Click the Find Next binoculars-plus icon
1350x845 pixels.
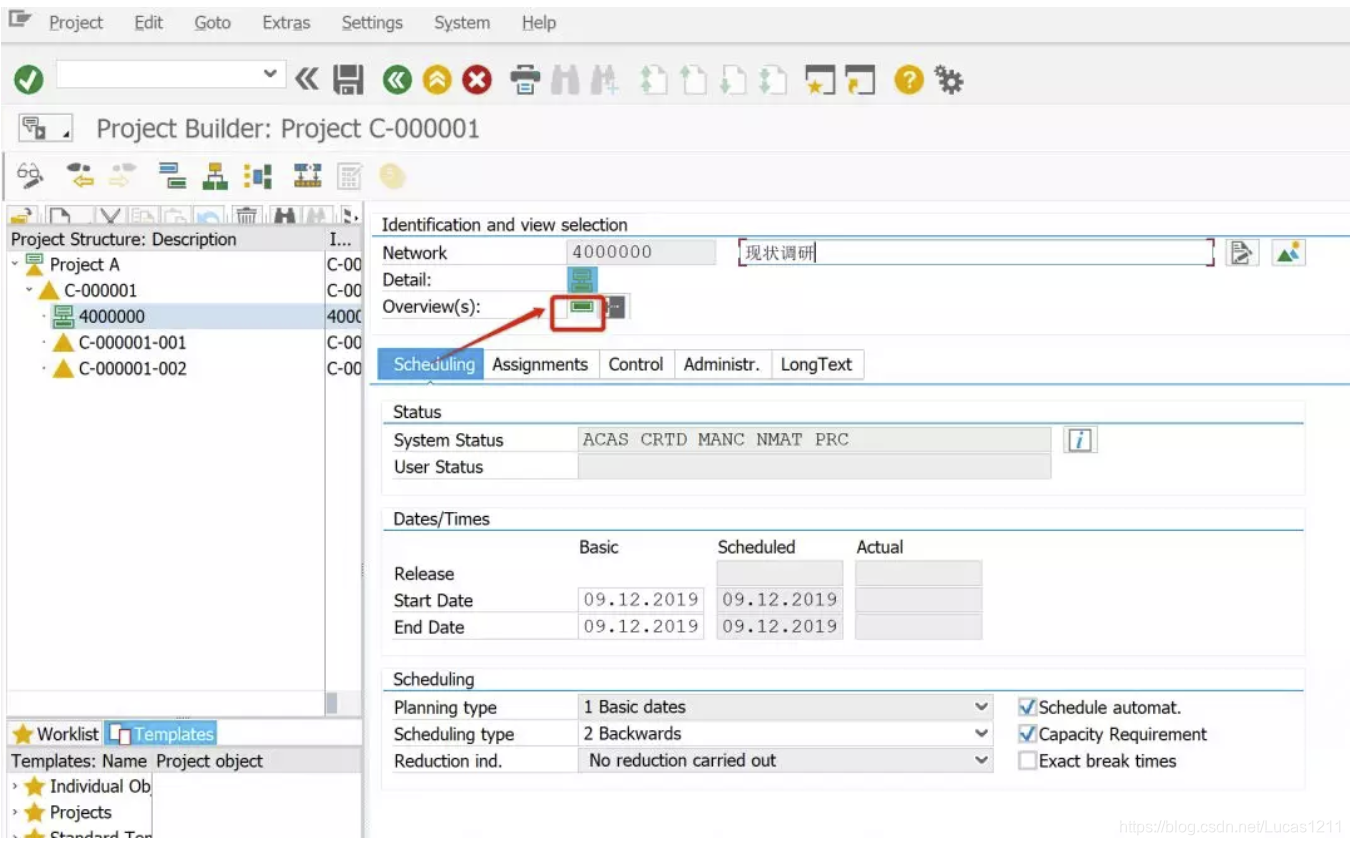click(x=604, y=80)
